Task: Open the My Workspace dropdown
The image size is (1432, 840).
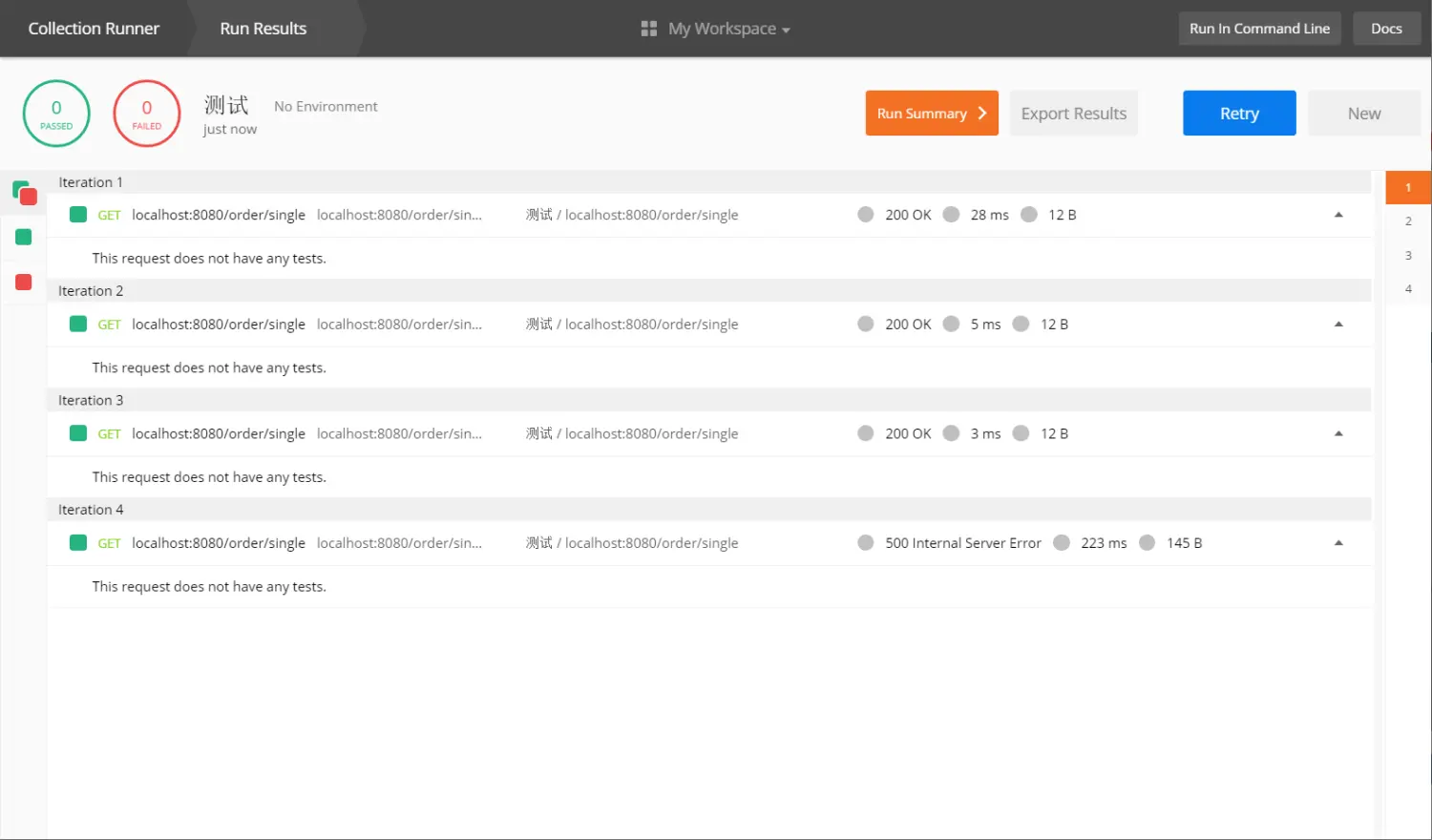Action: 728,29
